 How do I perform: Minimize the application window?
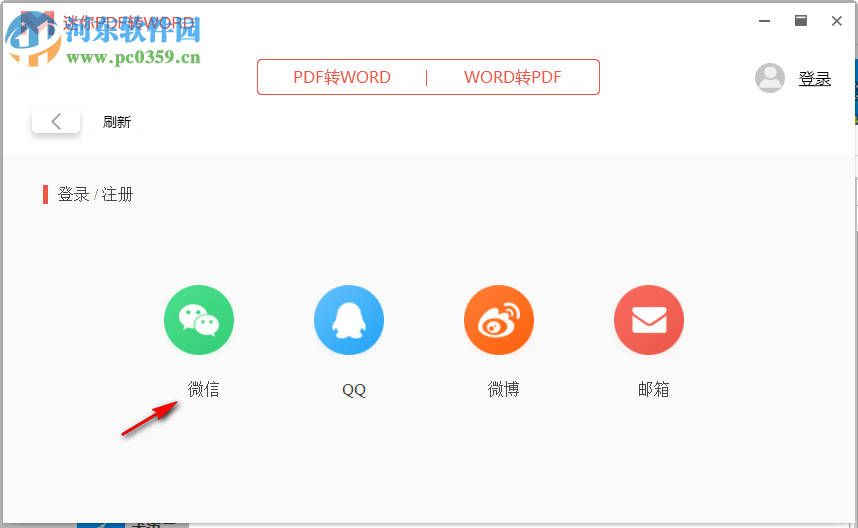pos(764,21)
